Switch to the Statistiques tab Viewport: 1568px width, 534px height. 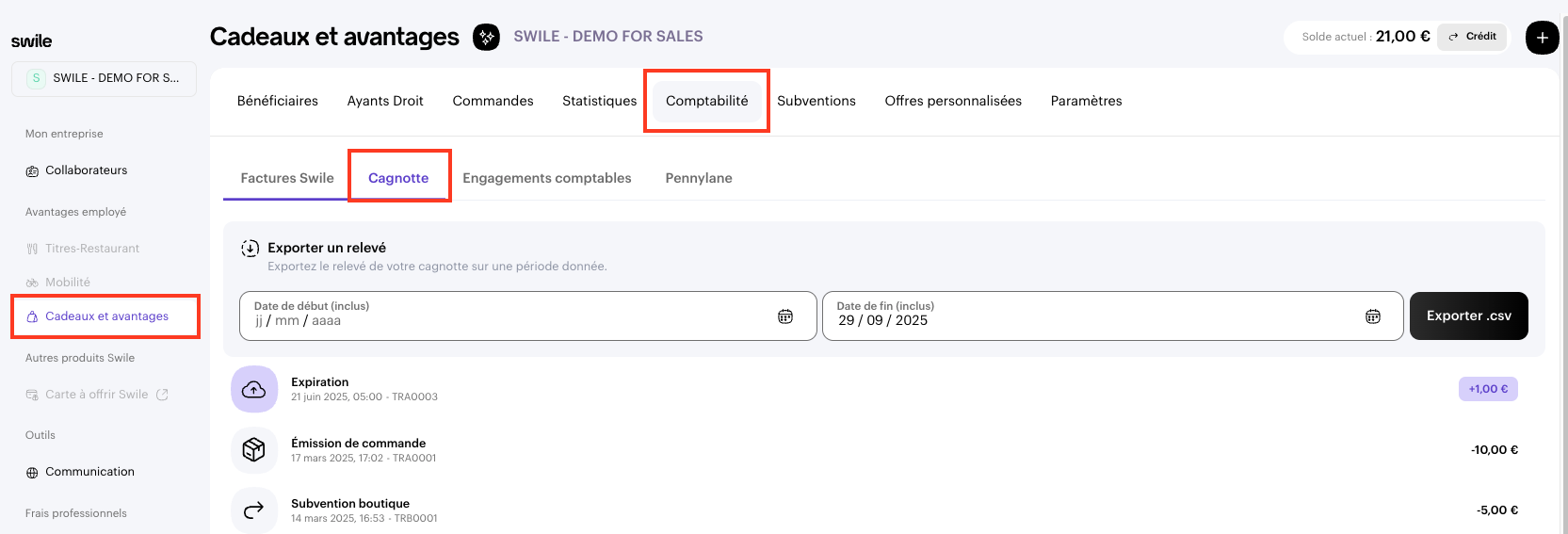coord(599,101)
